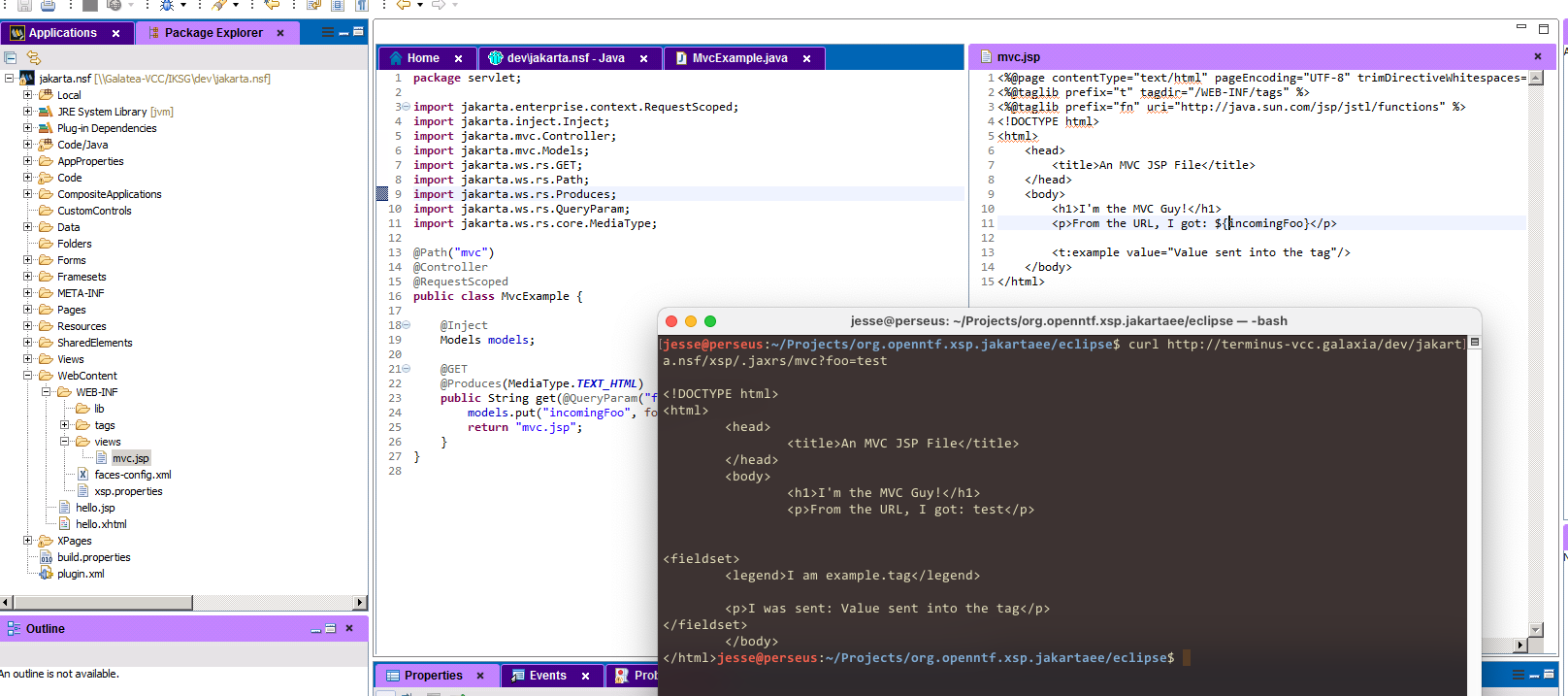The height and width of the screenshot is (696, 1568).
Task: Toggle Link with Editor arrows icon
Action: point(34,58)
